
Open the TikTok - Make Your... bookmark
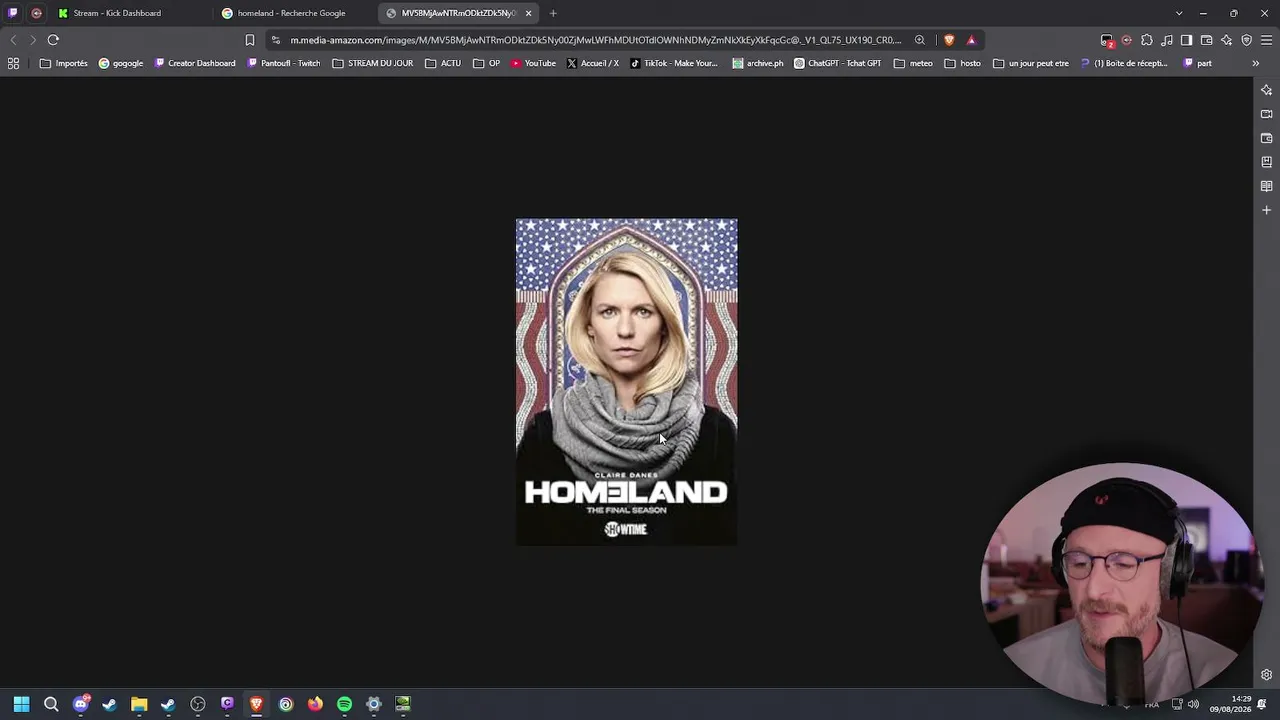coord(674,63)
